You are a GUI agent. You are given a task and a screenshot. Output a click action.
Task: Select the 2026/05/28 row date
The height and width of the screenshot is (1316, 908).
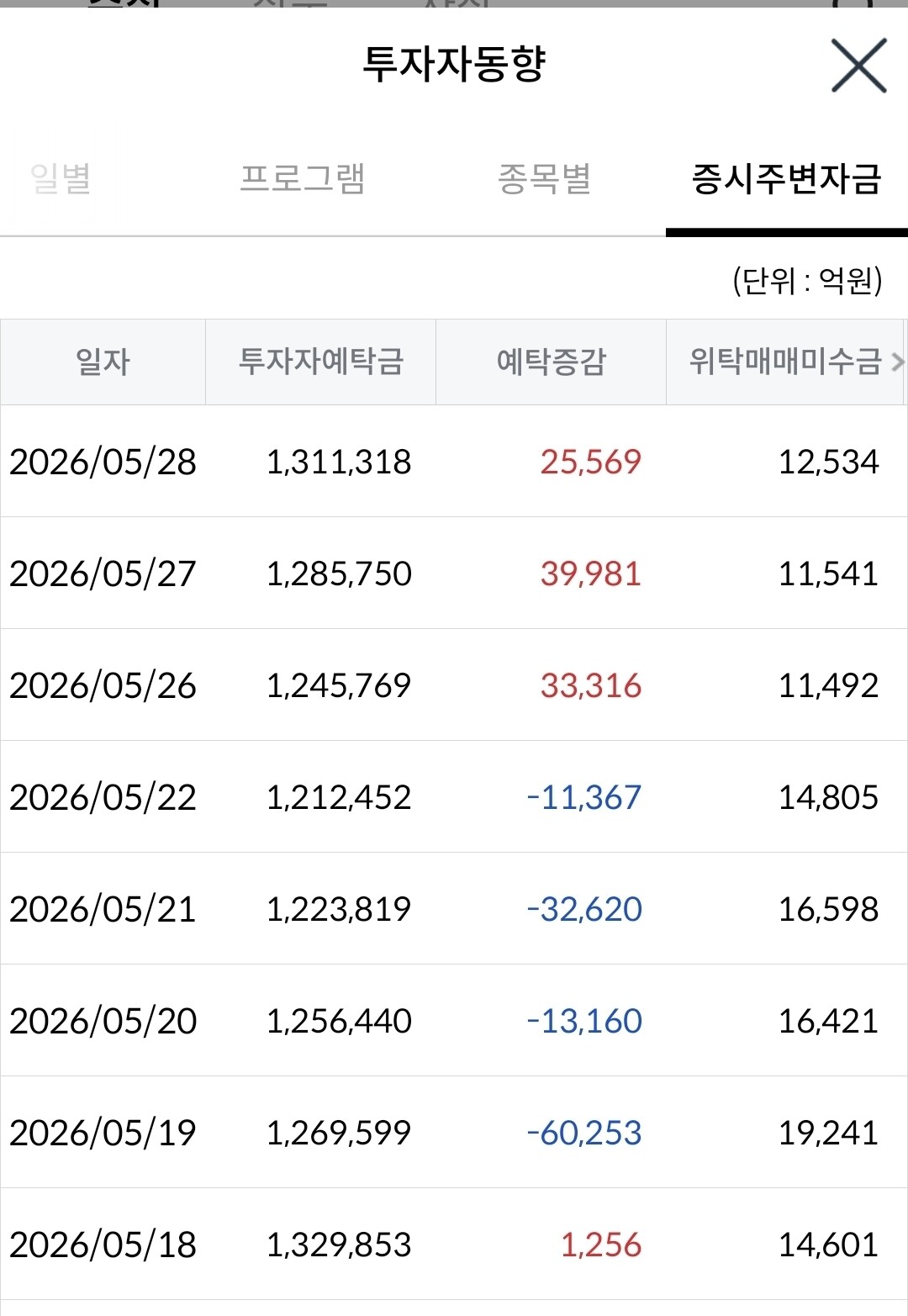pyautogui.click(x=103, y=462)
